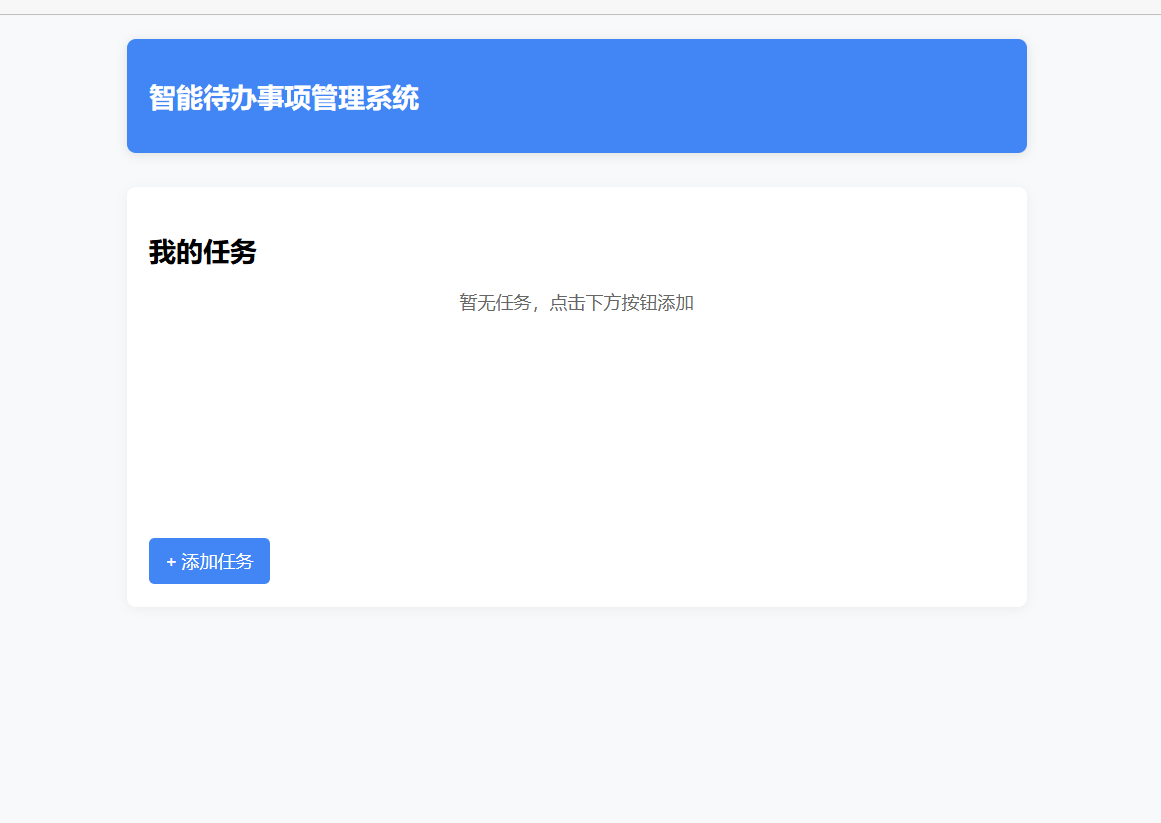Click the "我的任务" heading
This screenshot has width=1161, height=823.
pyautogui.click(x=203, y=252)
